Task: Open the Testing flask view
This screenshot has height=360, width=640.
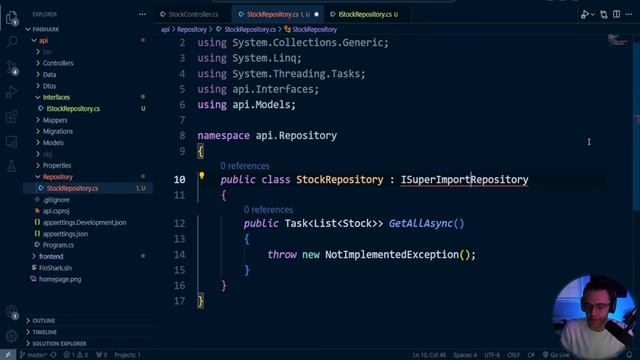Action: coord(11,166)
